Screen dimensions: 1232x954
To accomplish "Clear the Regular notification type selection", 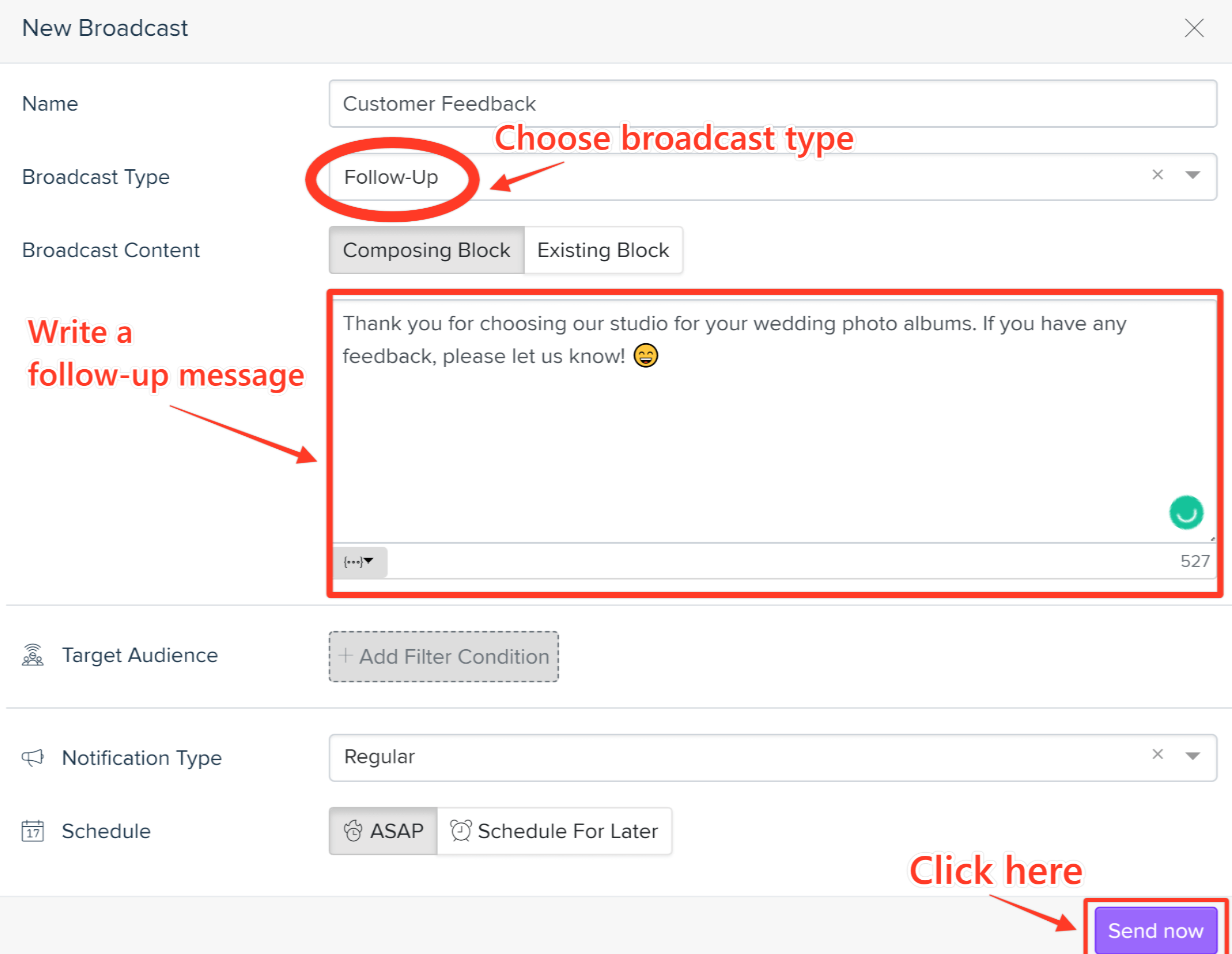I will (1158, 754).
